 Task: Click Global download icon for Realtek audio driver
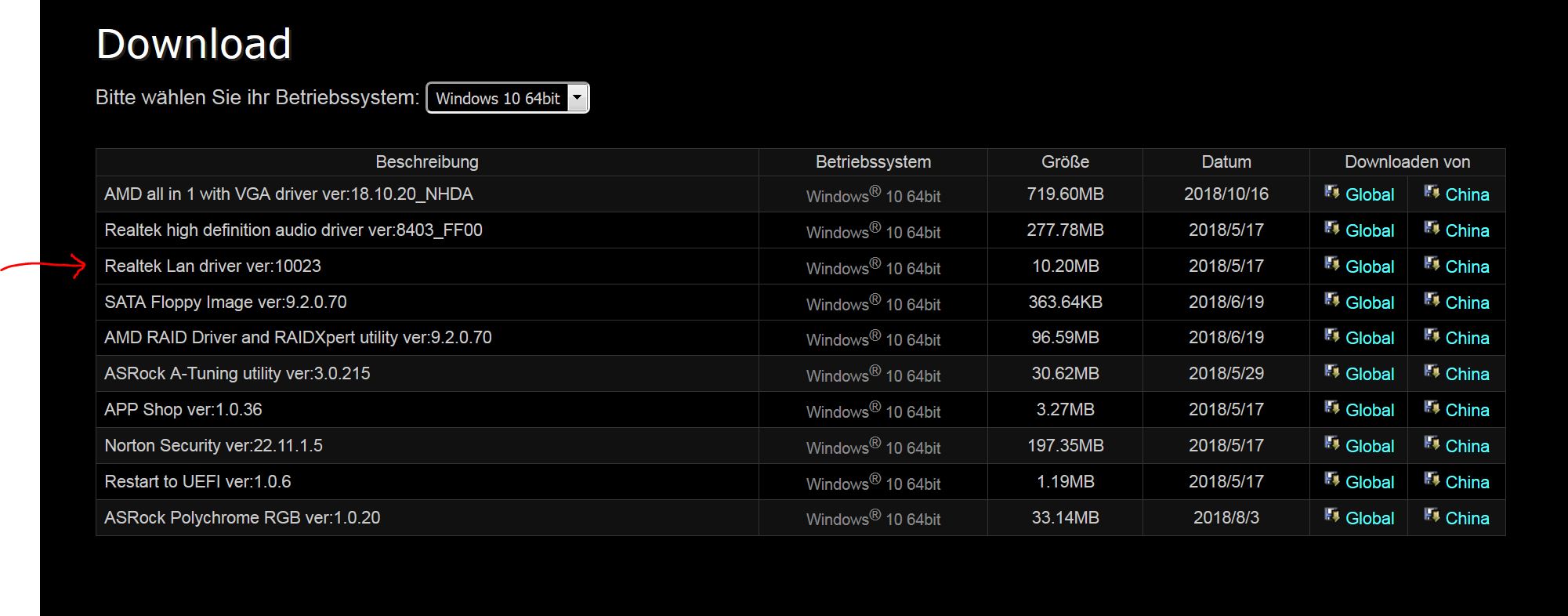pyautogui.click(x=1332, y=228)
